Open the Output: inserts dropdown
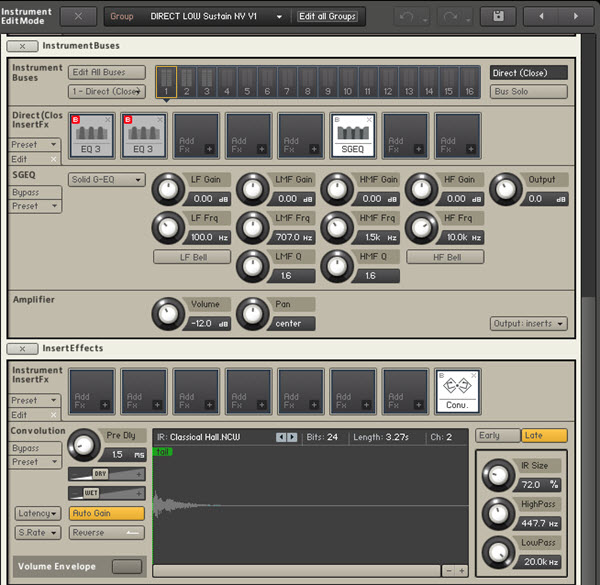The width and height of the screenshot is (600, 585). click(528, 324)
